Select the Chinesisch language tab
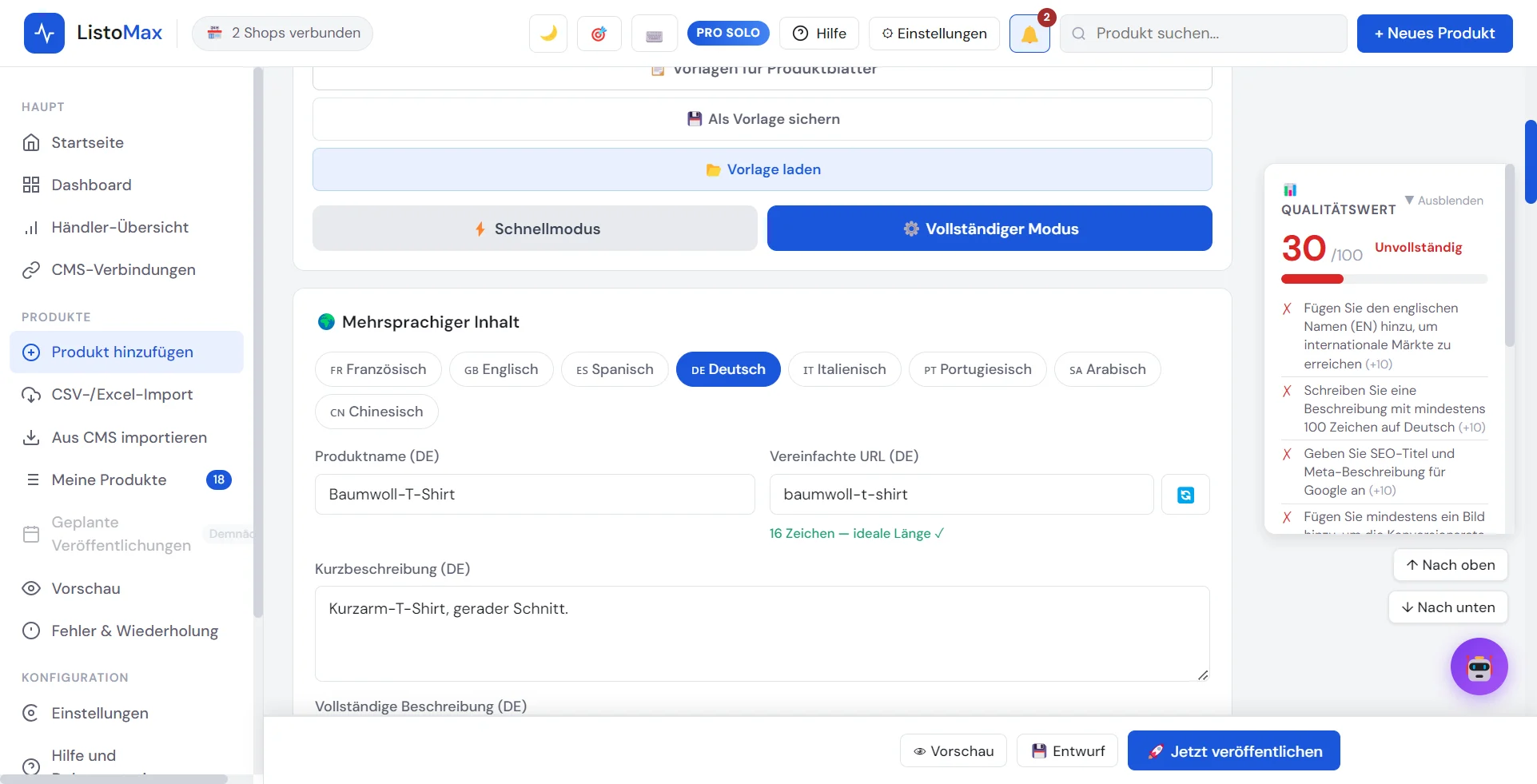 tap(376, 412)
